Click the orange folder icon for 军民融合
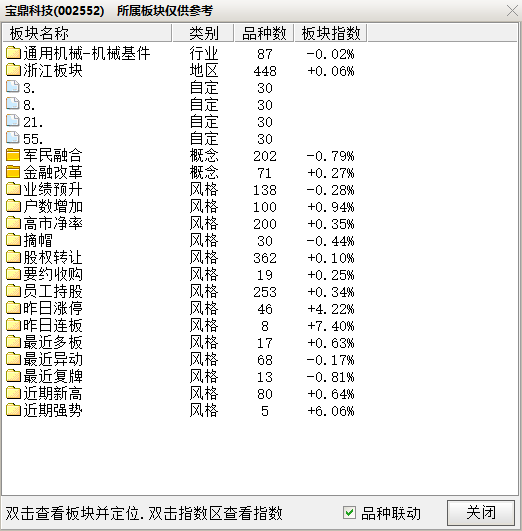 [14, 155]
